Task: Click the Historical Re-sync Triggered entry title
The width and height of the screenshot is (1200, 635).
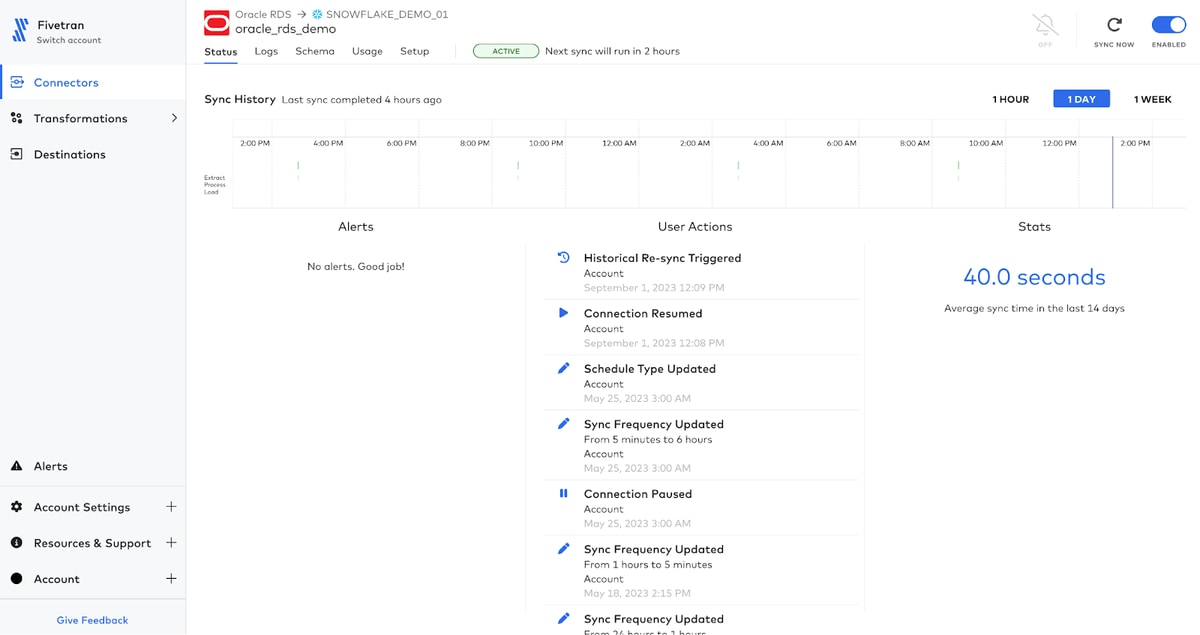Action: pyautogui.click(x=662, y=258)
